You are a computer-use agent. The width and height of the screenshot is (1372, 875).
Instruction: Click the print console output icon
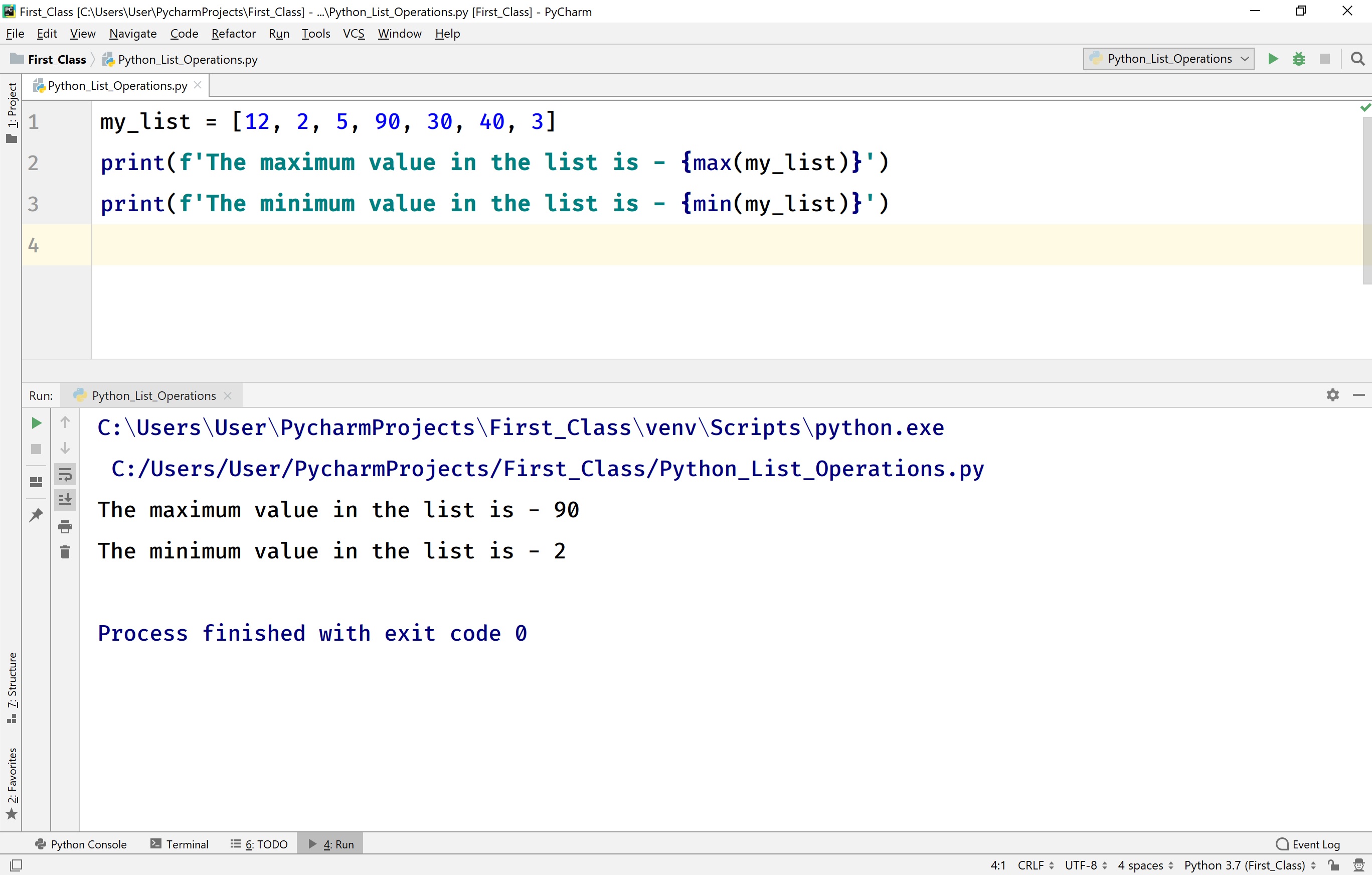[66, 527]
